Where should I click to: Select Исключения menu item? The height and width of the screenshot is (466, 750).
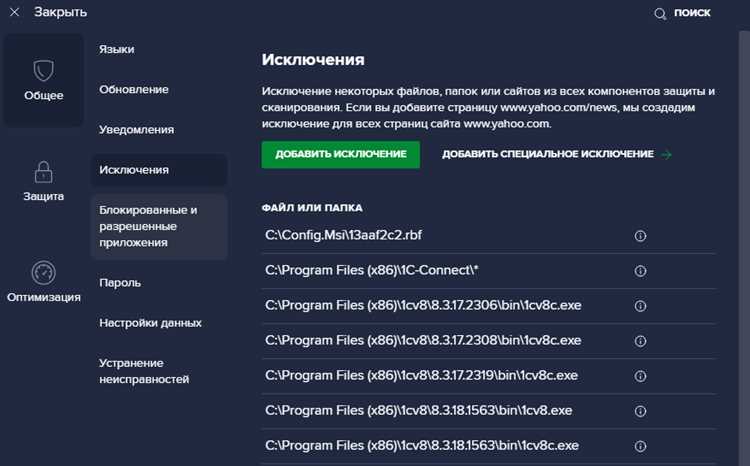(x=159, y=170)
